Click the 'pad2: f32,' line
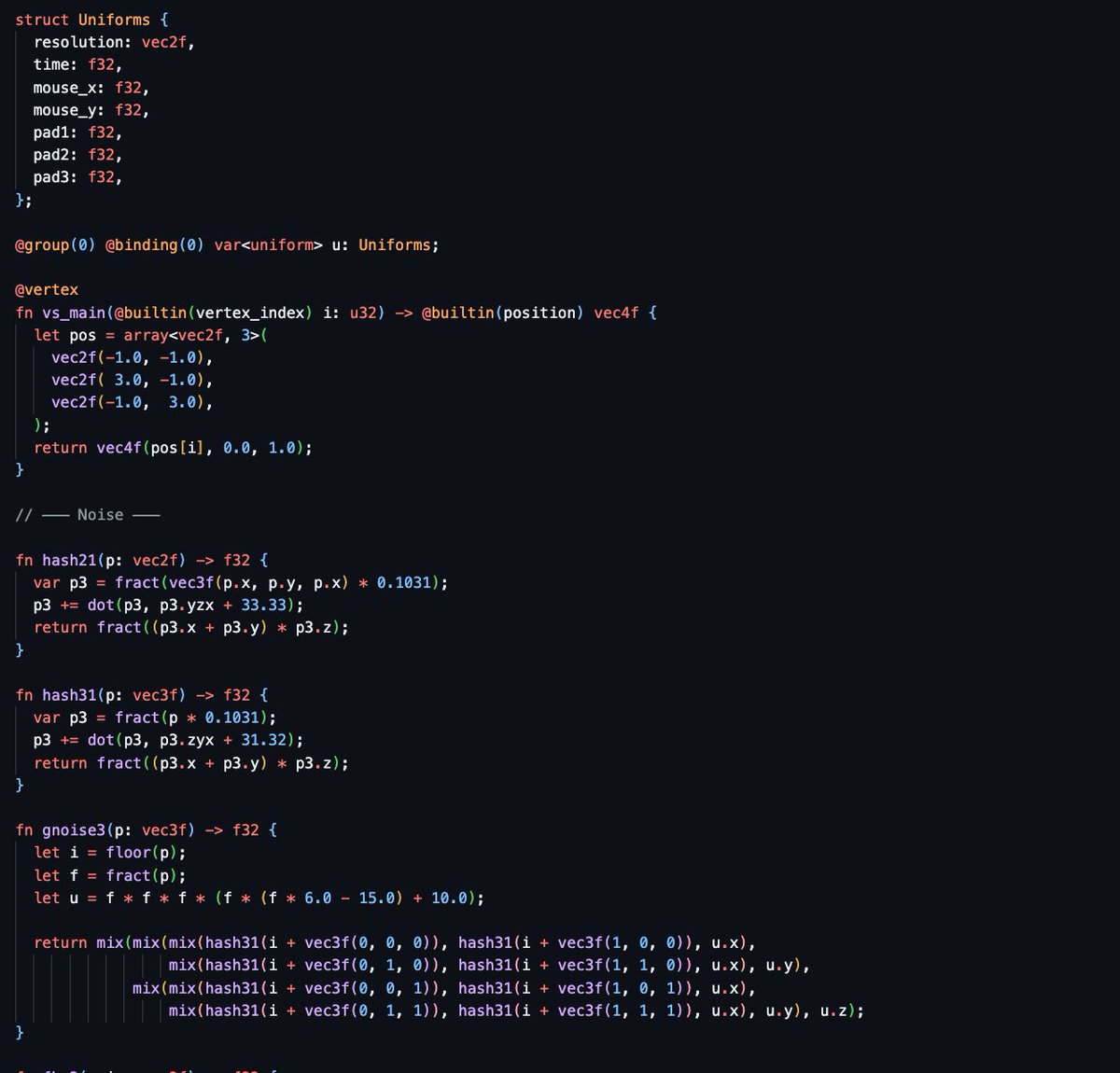This screenshot has height=1073, width=1120. pos(77,155)
